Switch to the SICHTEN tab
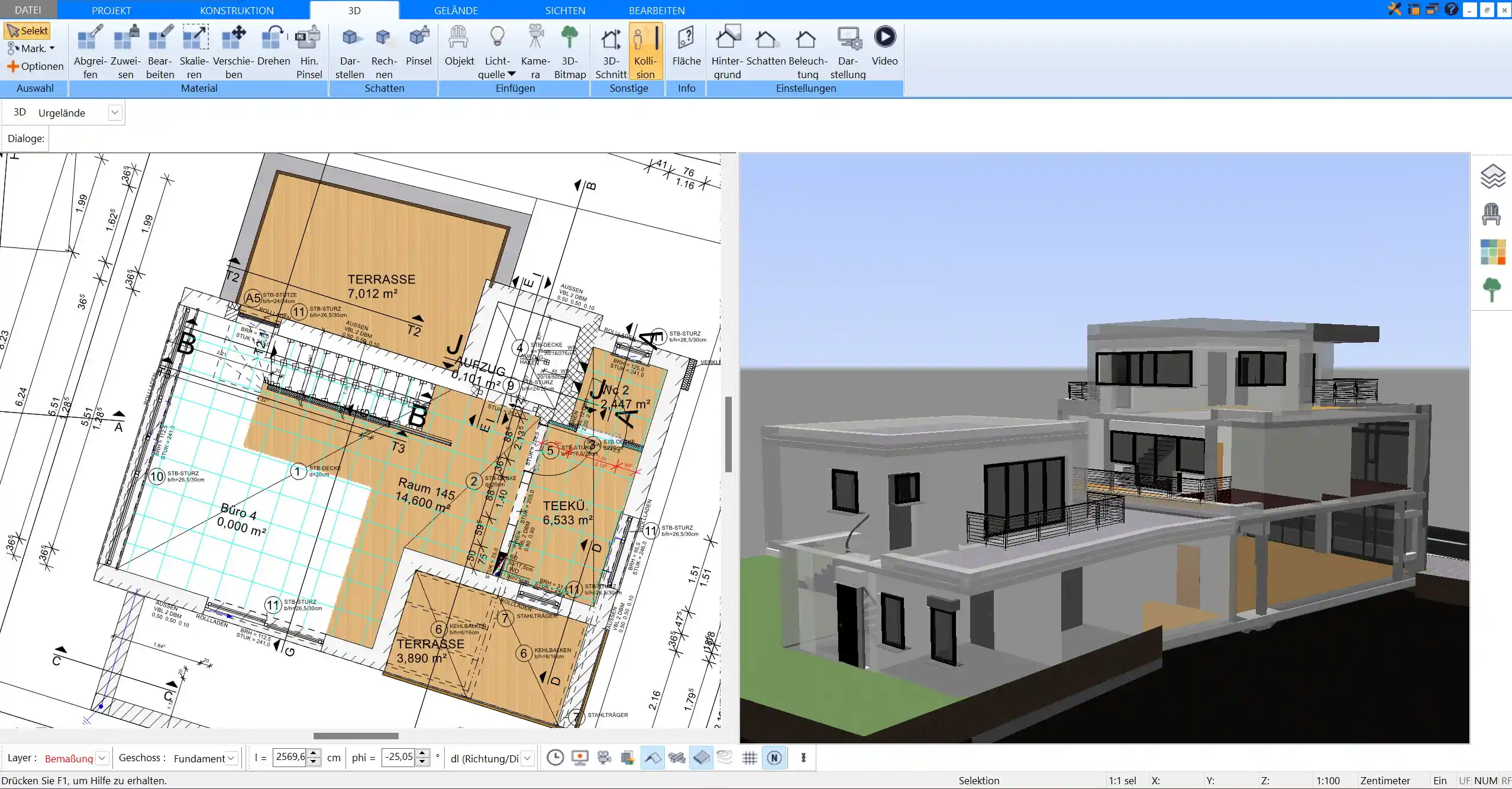 [x=565, y=10]
